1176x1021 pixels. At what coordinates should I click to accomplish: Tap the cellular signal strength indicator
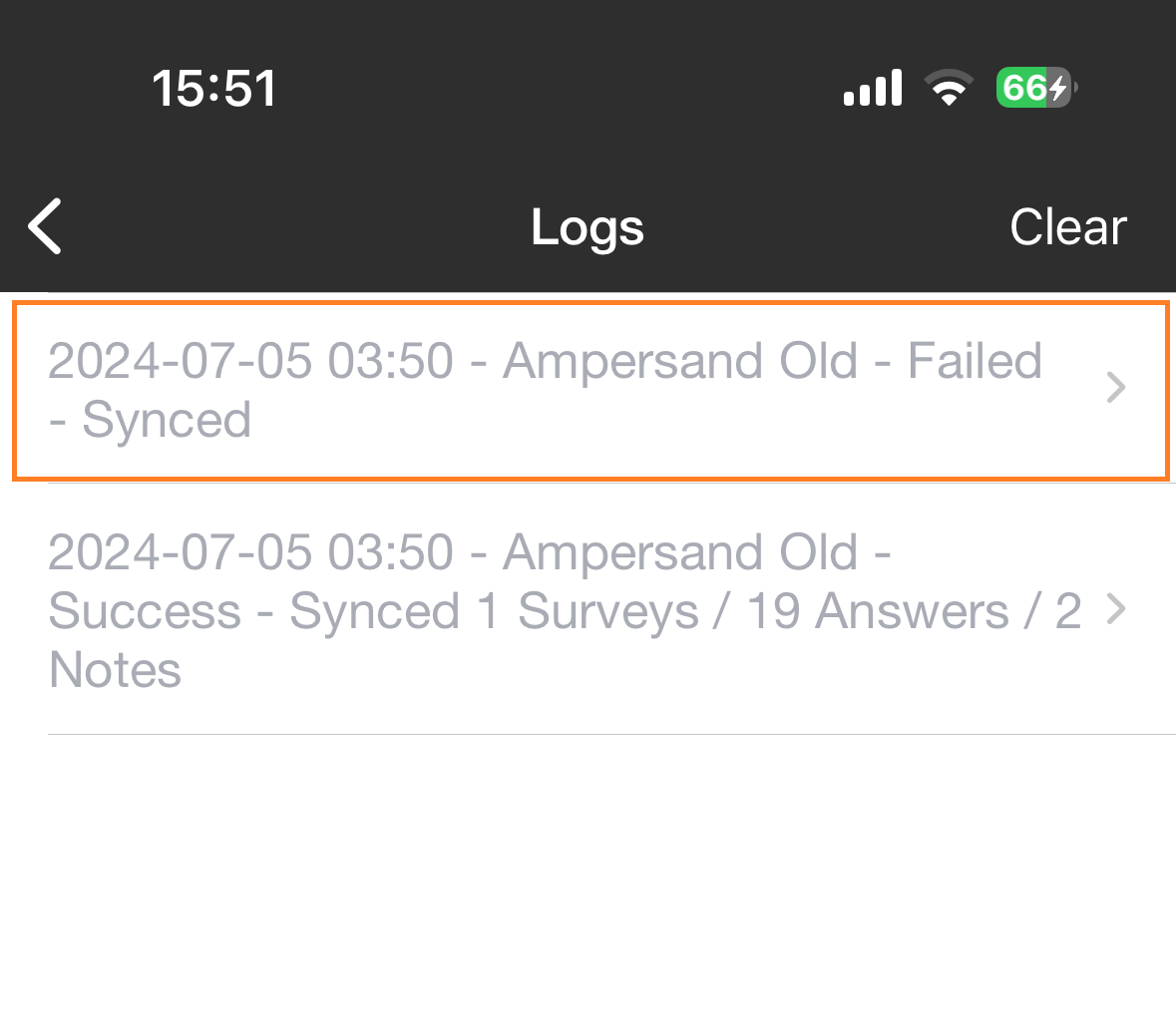pos(872,88)
